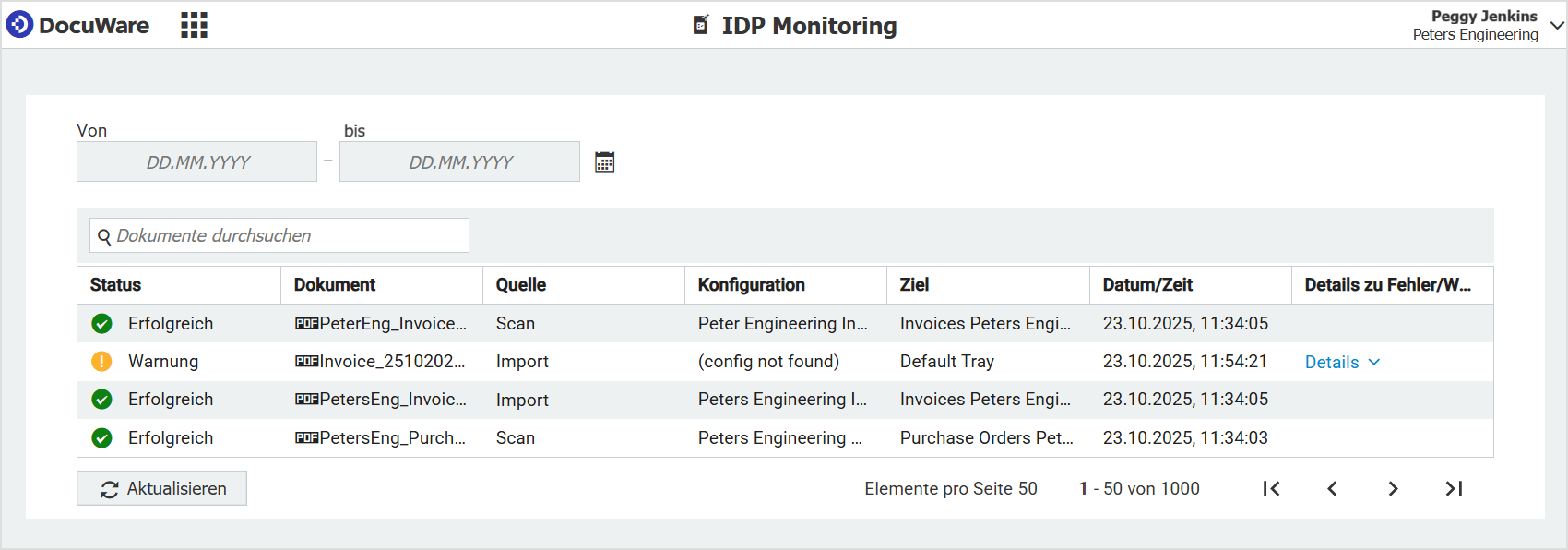Open the Peggy Jenkins user menu dropdown

(x=1557, y=26)
